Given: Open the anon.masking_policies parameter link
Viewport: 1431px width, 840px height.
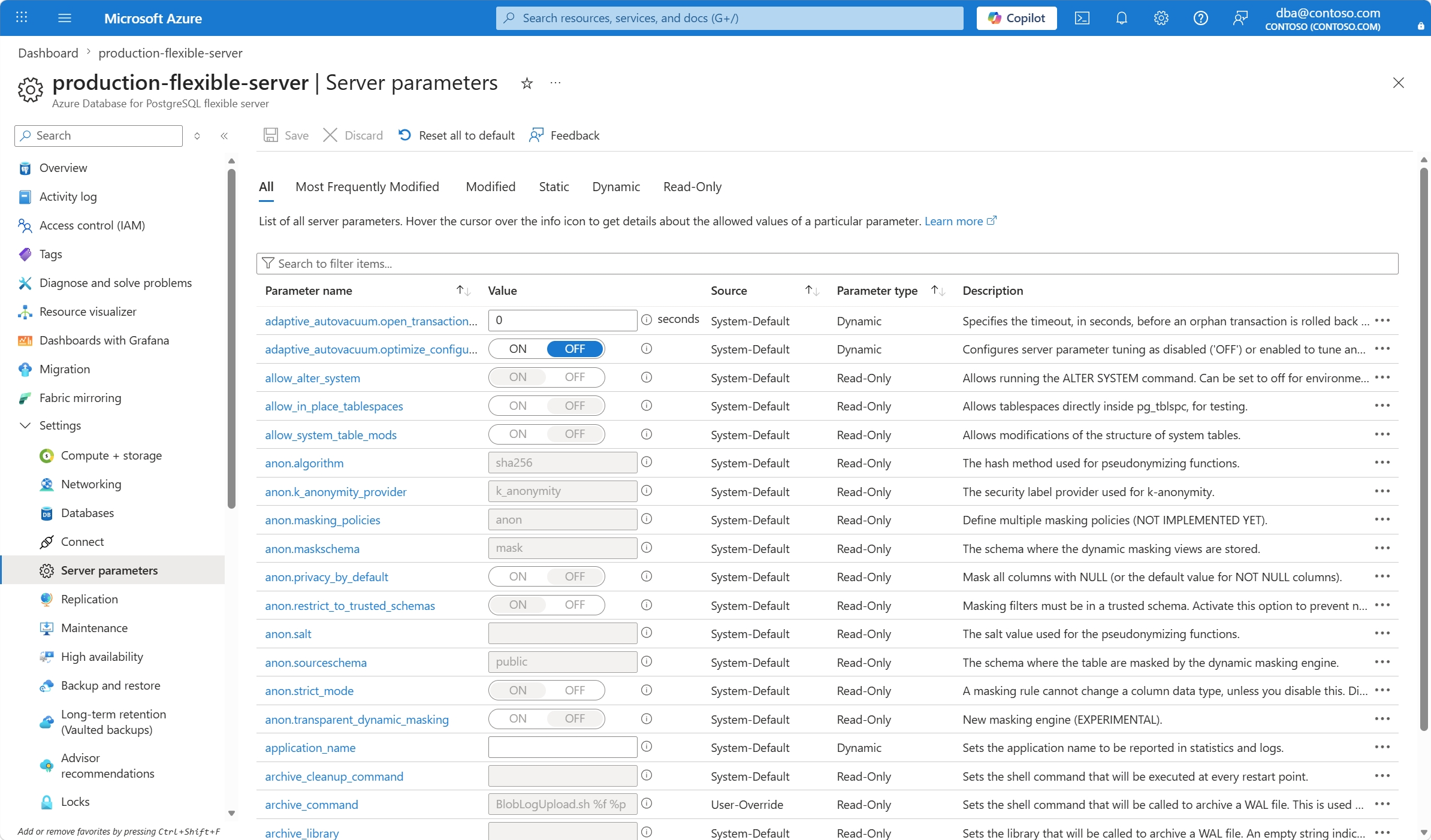Looking at the screenshot, I should [x=322, y=520].
